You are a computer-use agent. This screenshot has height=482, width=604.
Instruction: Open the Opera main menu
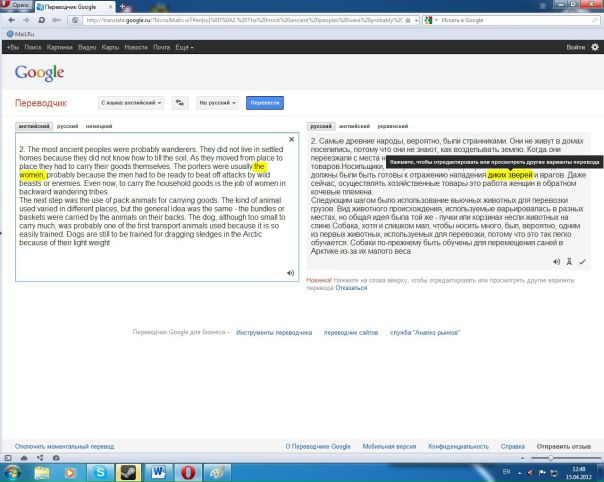tap(18, 5)
